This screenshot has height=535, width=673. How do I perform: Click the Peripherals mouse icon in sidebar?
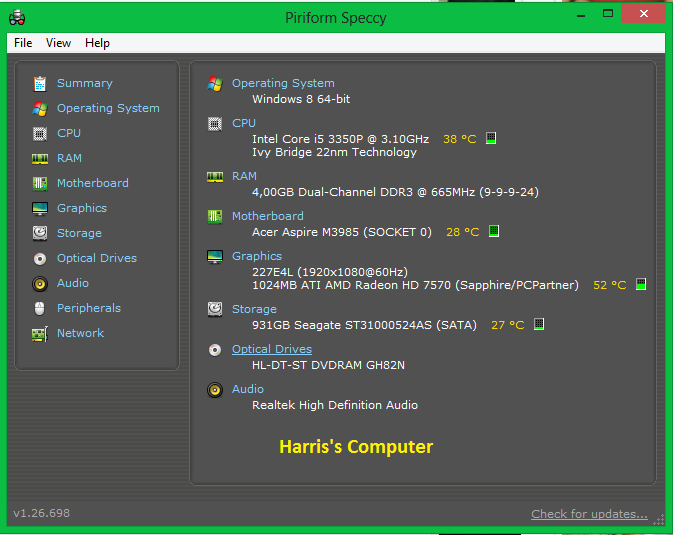pos(39,308)
